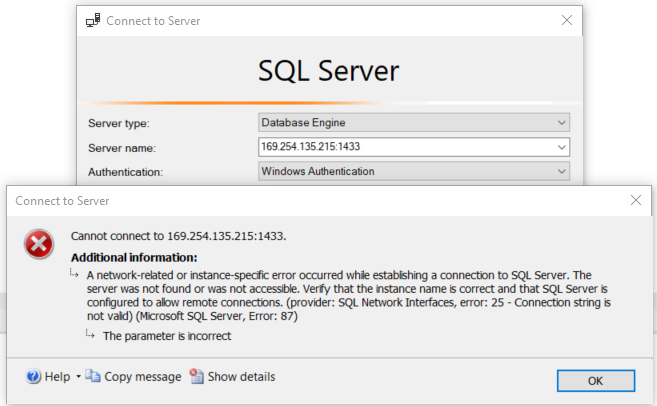Expand the Server type dropdown
657x406 pixels.
(561, 123)
